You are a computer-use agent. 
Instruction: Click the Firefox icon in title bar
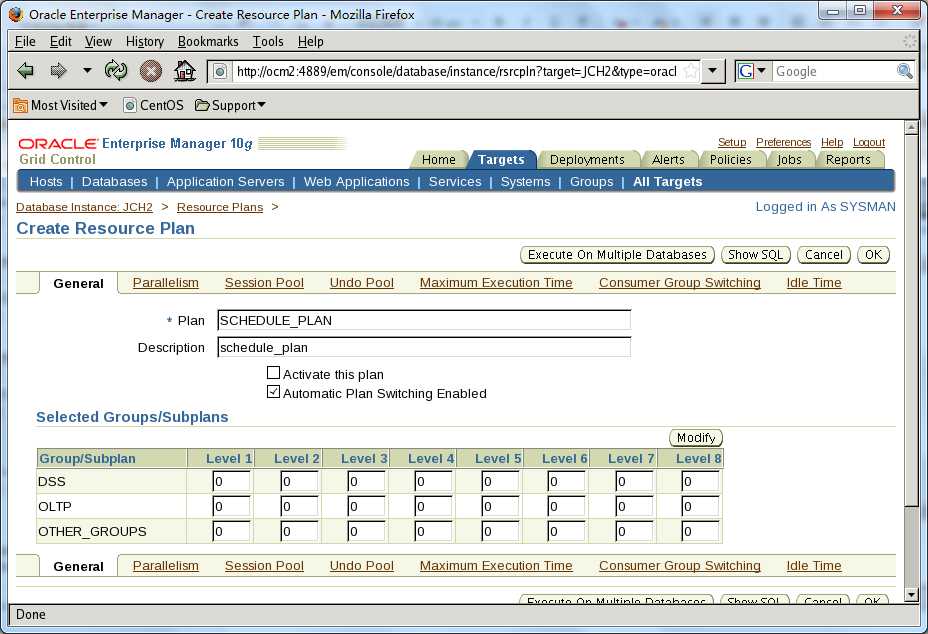pos(16,14)
